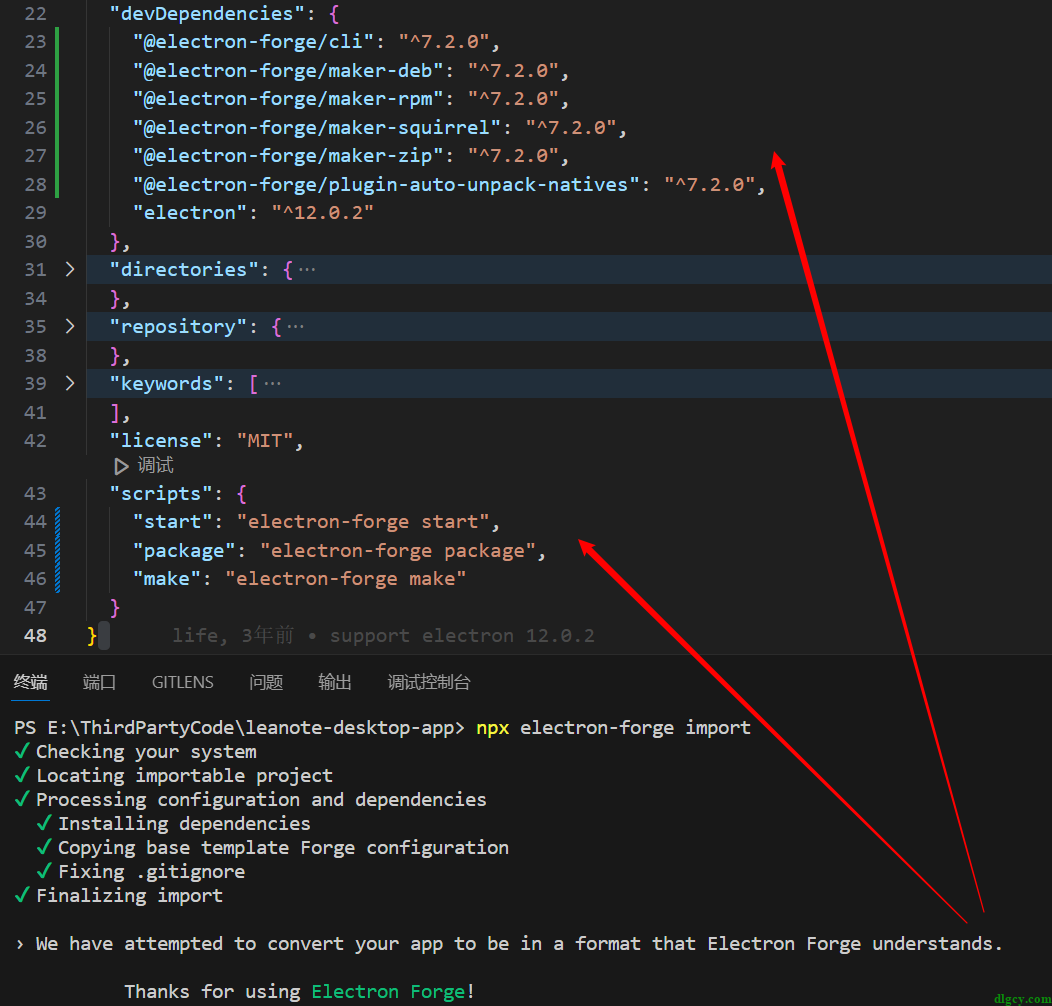Click the "@electron-forge/maker-squirrel" key
The image size is (1052, 1006).
point(317,128)
